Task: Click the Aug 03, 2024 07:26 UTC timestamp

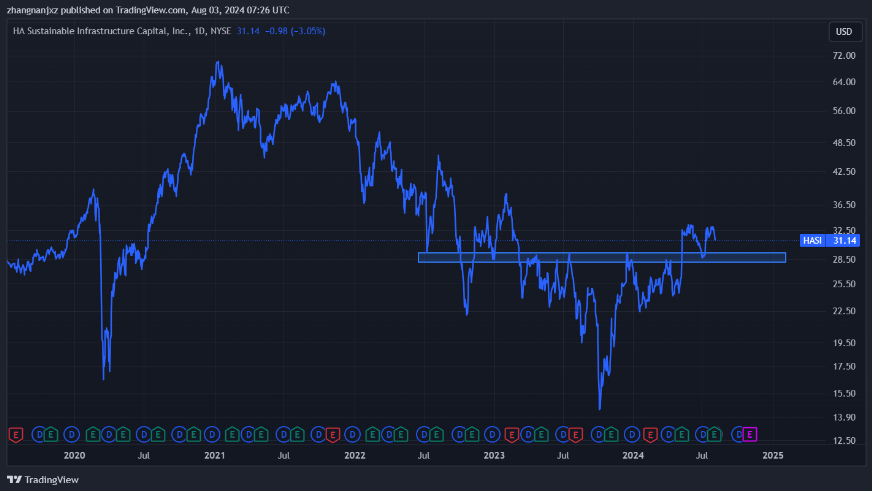Action: [240, 10]
